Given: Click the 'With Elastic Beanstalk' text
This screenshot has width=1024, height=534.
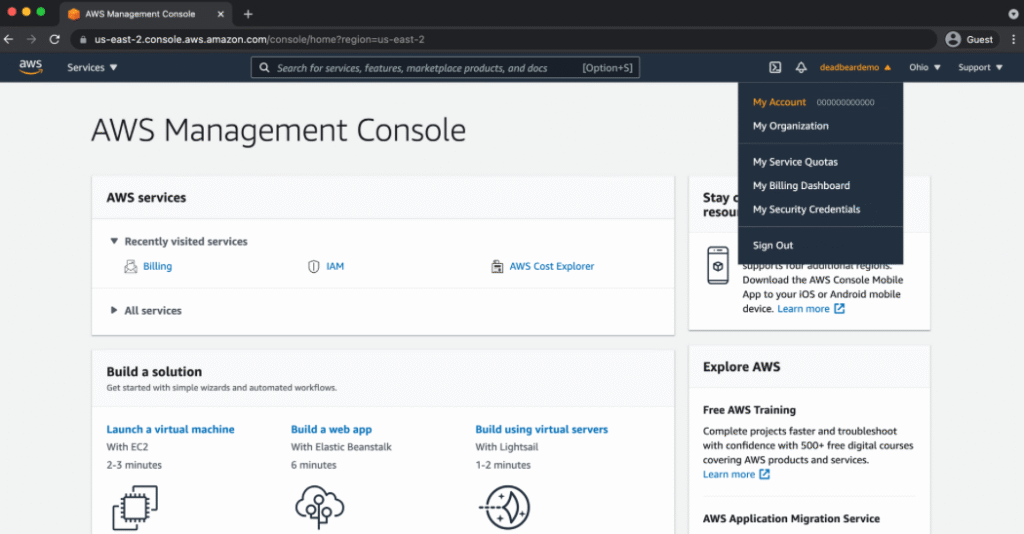Looking at the screenshot, I should (x=341, y=447).
